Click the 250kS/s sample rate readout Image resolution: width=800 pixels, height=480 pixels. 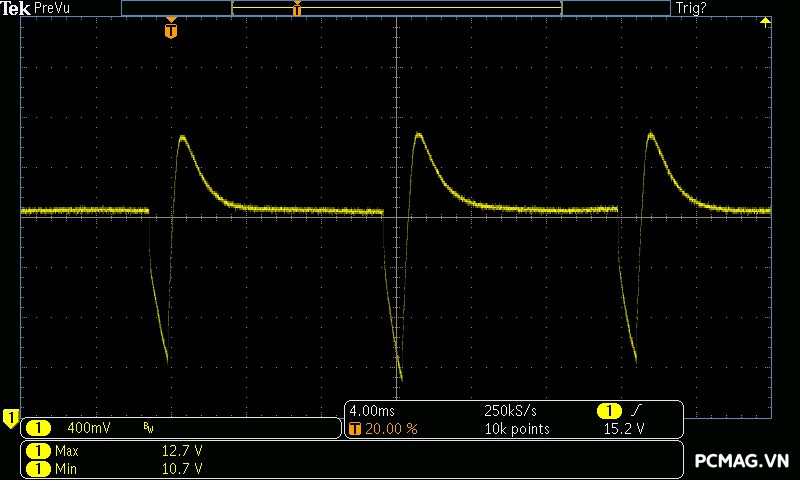point(510,411)
